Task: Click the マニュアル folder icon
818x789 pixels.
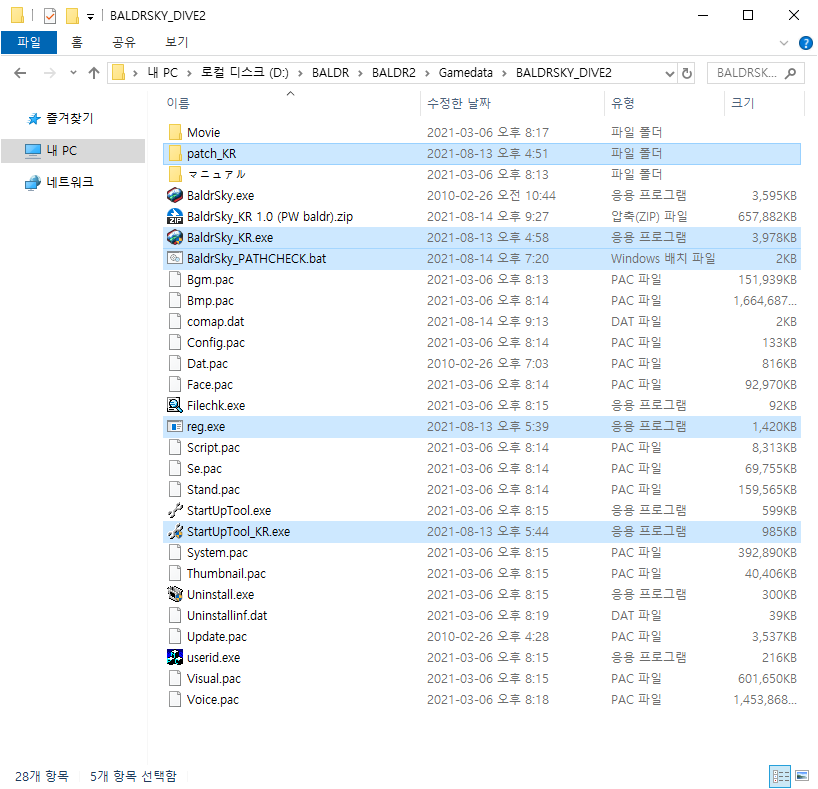Action: pyautogui.click(x=175, y=174)
